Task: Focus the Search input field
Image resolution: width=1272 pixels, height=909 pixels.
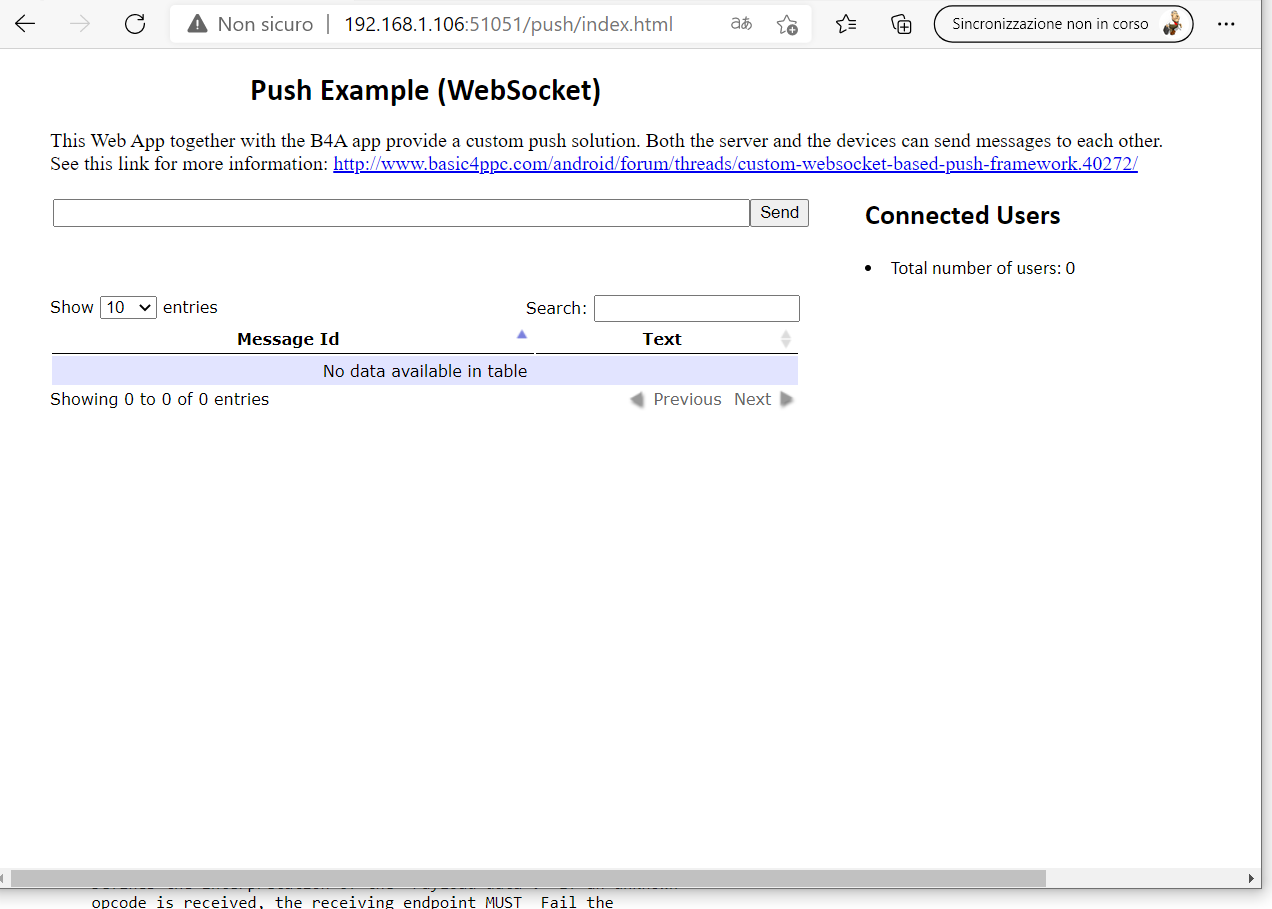Action: point(697,308)
